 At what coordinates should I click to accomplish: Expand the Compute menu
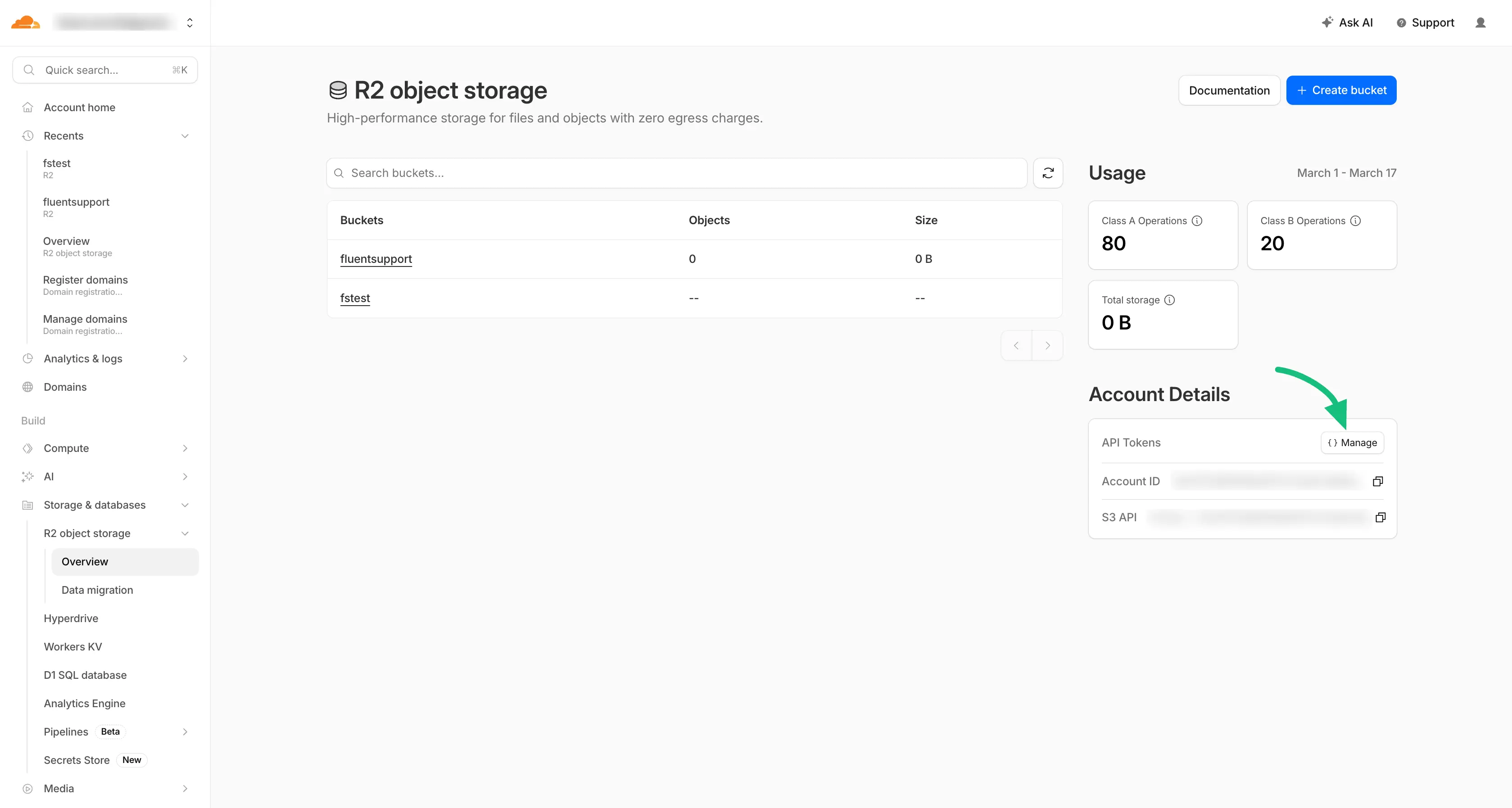click(x=185, y=448)
